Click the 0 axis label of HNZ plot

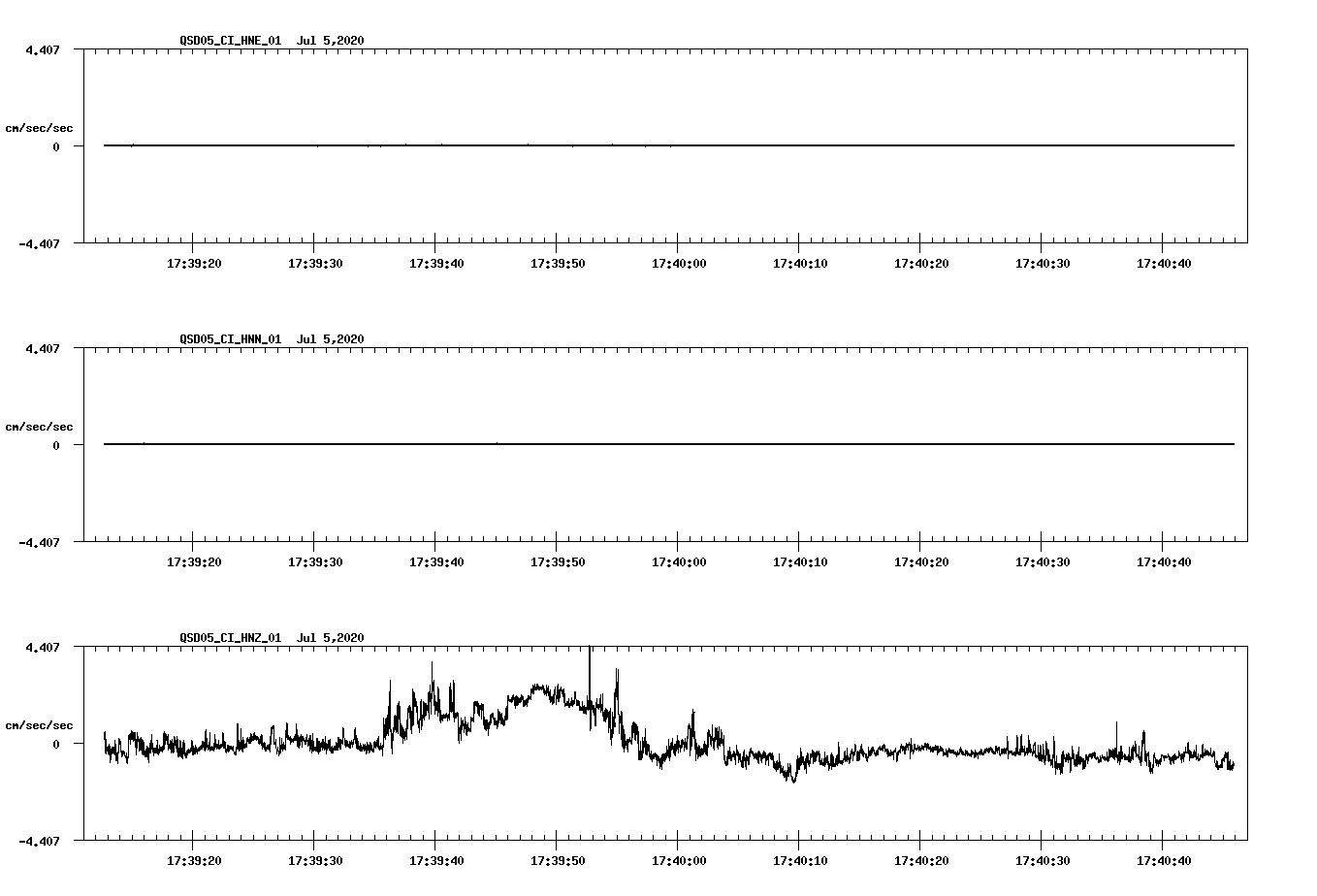(56, 744)
